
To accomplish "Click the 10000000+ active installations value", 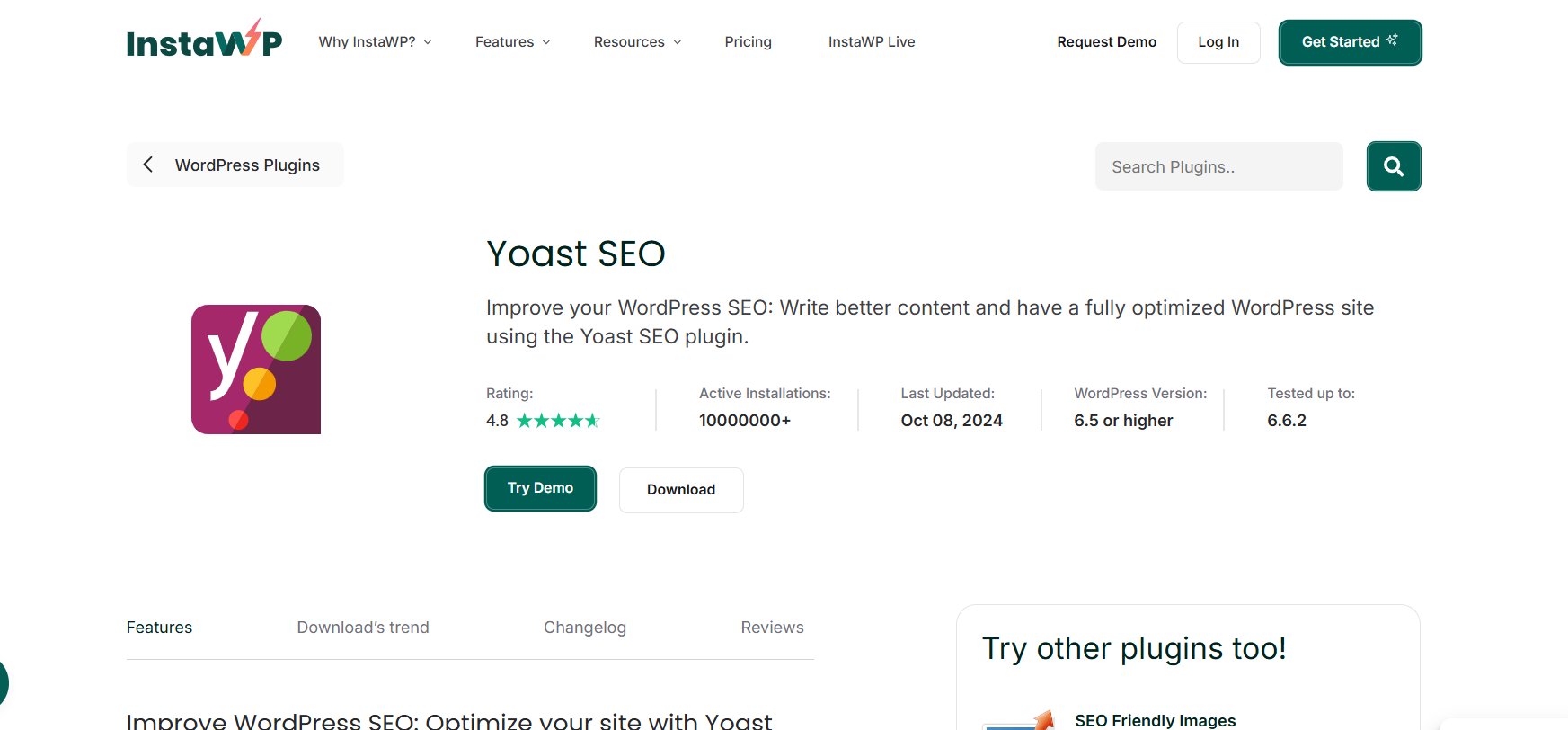I will point(745,421).
